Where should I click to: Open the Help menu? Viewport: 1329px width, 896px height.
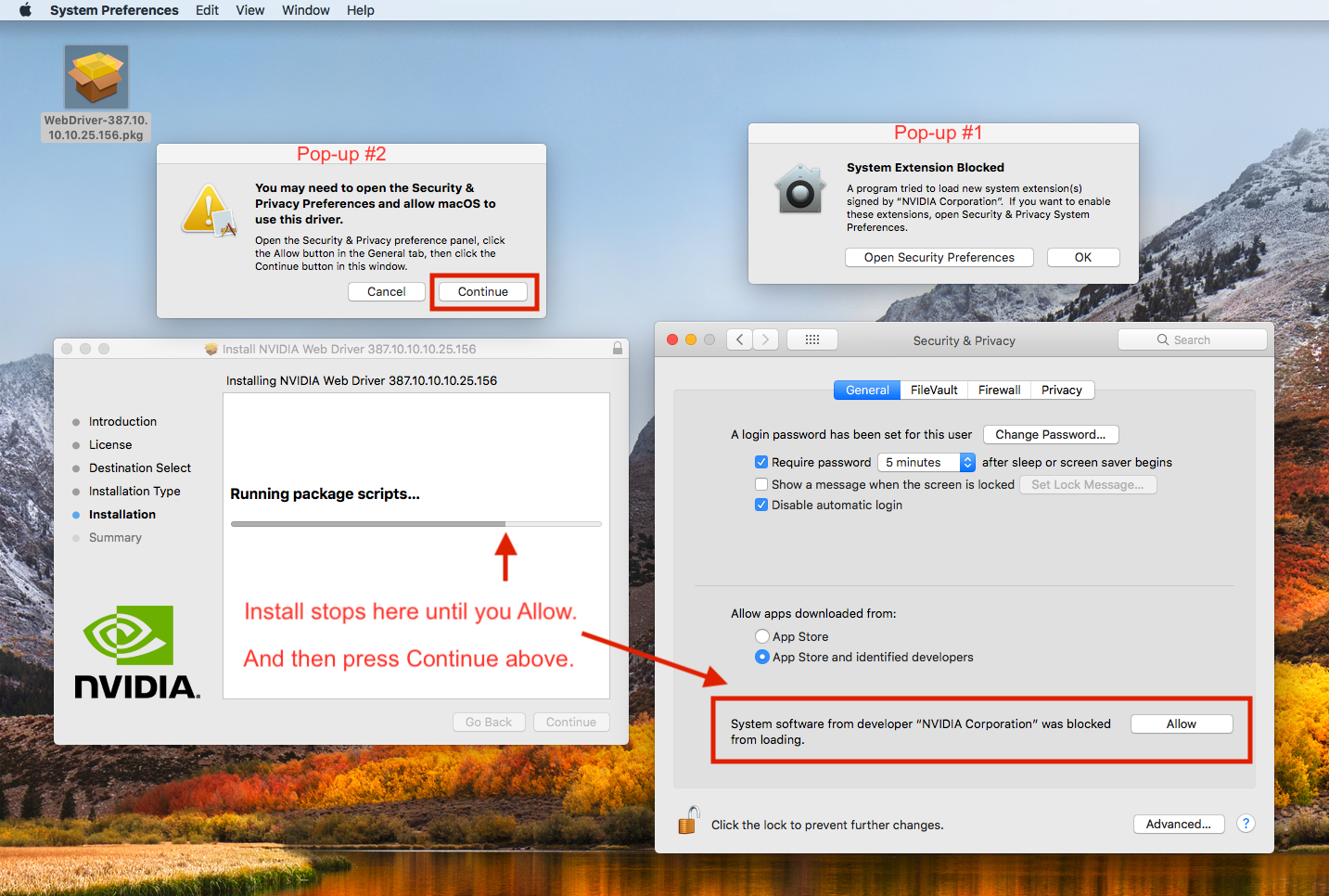[x=361, y=10]
